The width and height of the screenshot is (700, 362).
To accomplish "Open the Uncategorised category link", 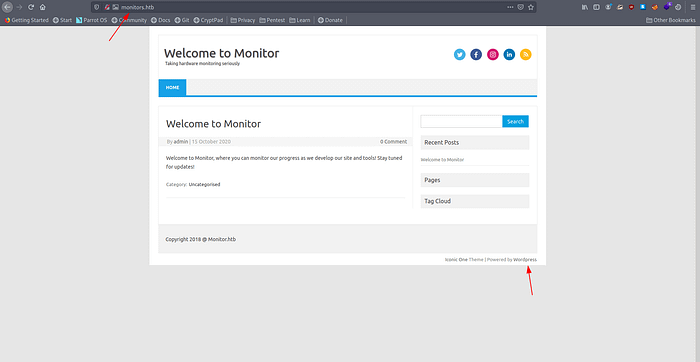I will [204, 184].
